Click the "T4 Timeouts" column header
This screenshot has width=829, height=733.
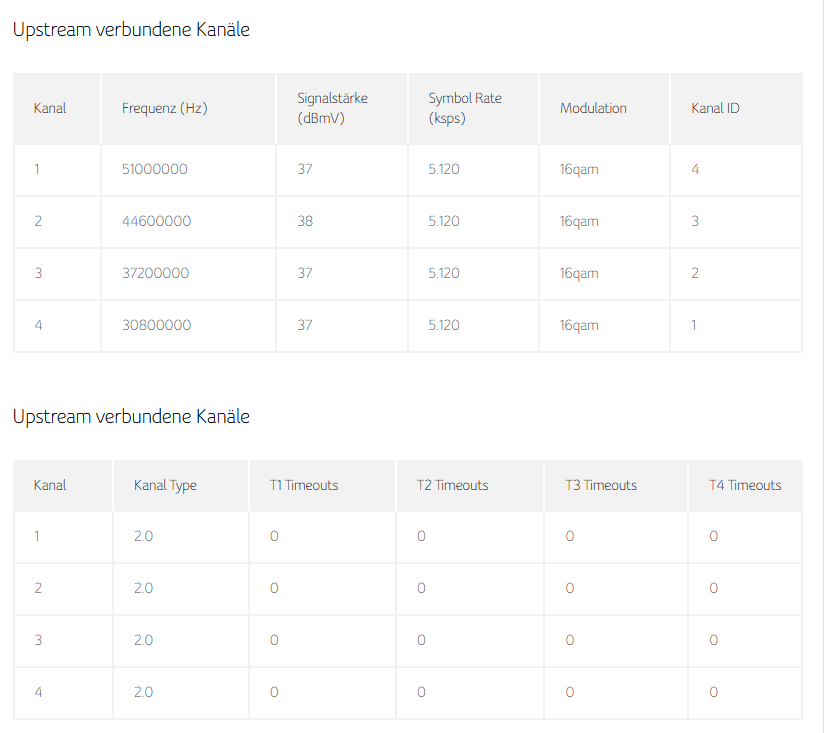[x=745, y=485]
